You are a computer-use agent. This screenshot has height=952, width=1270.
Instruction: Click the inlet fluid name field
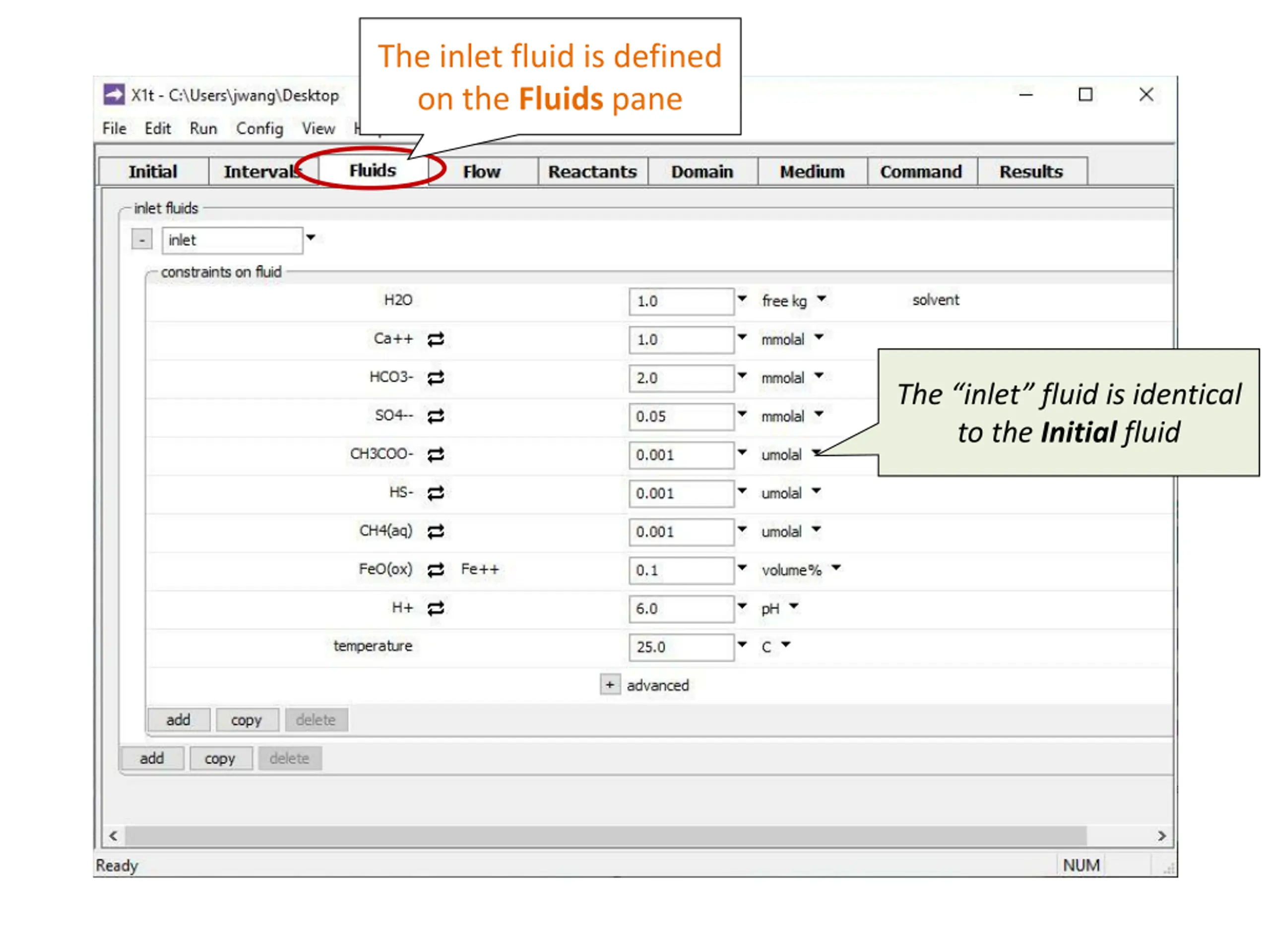click(233, 240)
